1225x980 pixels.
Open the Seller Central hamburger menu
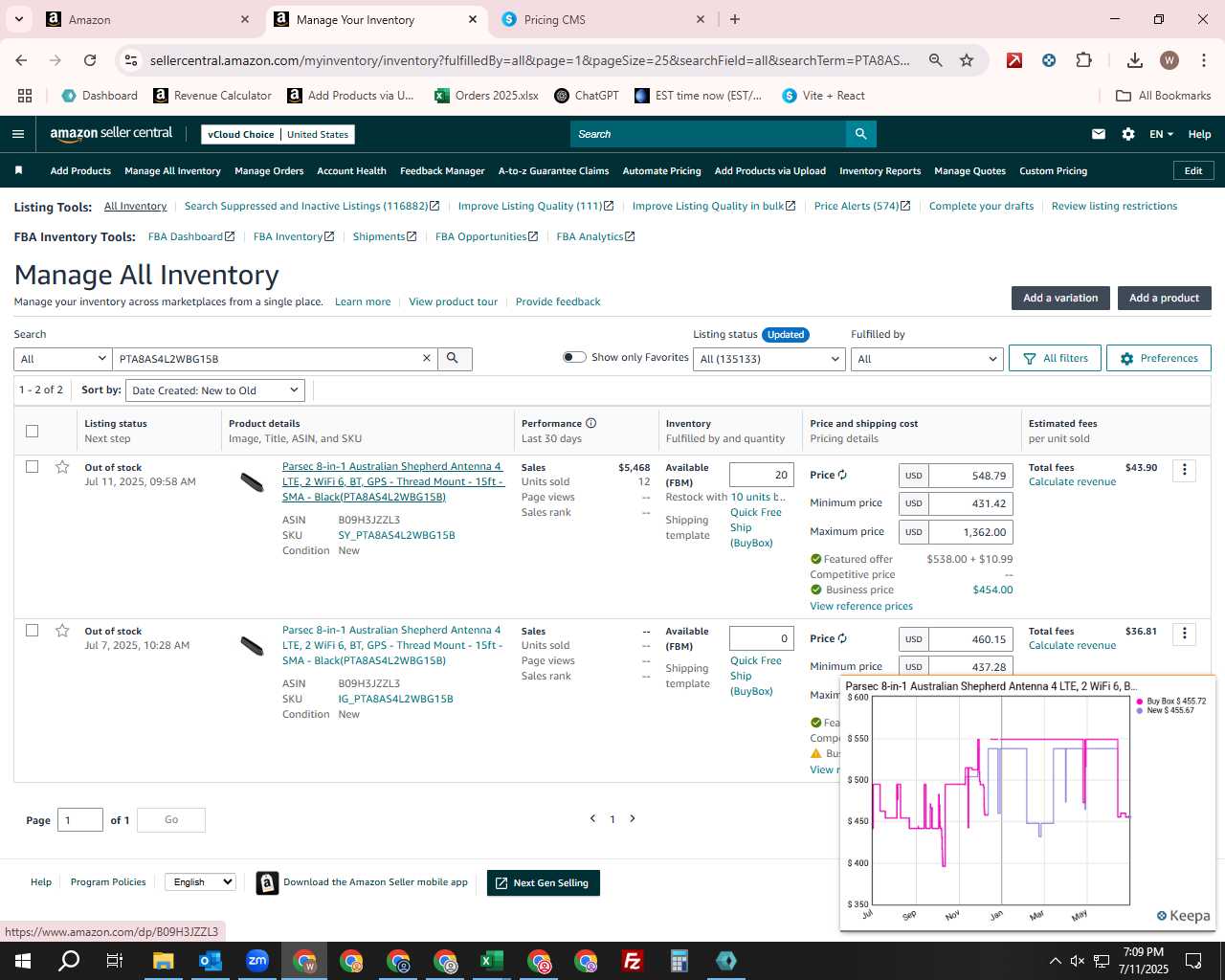[17, 134]
